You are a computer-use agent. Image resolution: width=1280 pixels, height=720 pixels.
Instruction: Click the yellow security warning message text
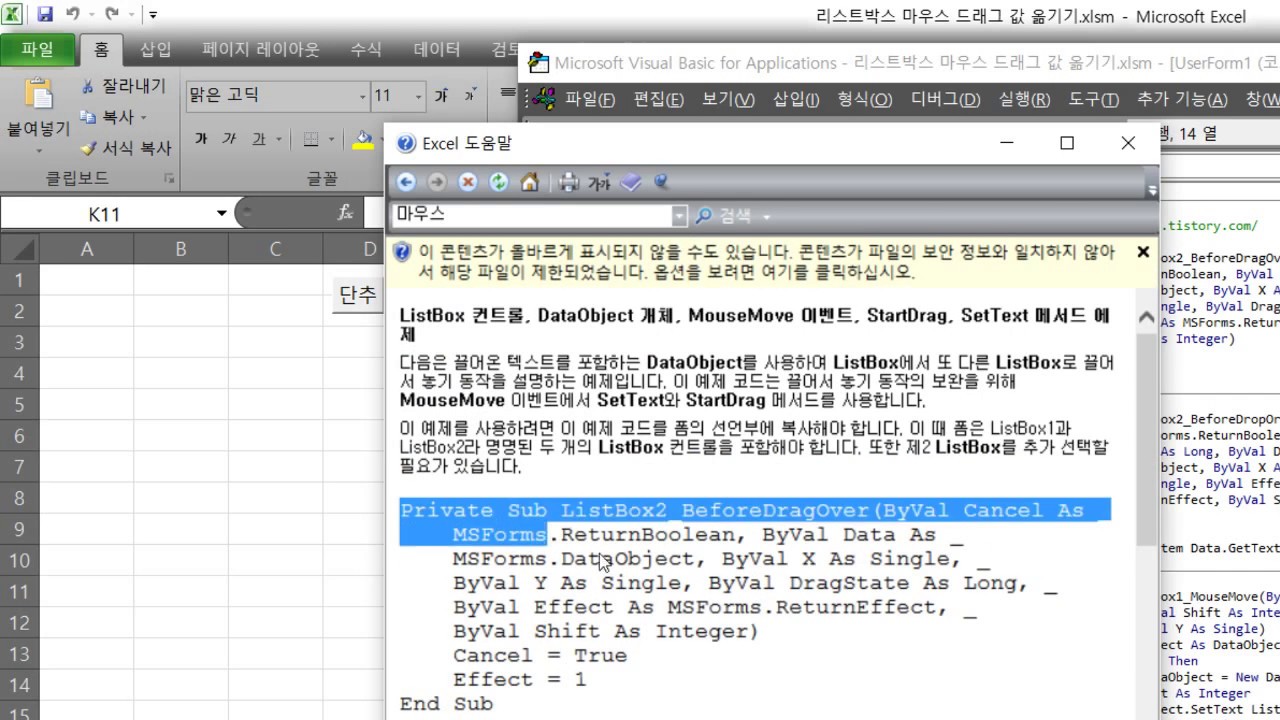tap(766, 262)
